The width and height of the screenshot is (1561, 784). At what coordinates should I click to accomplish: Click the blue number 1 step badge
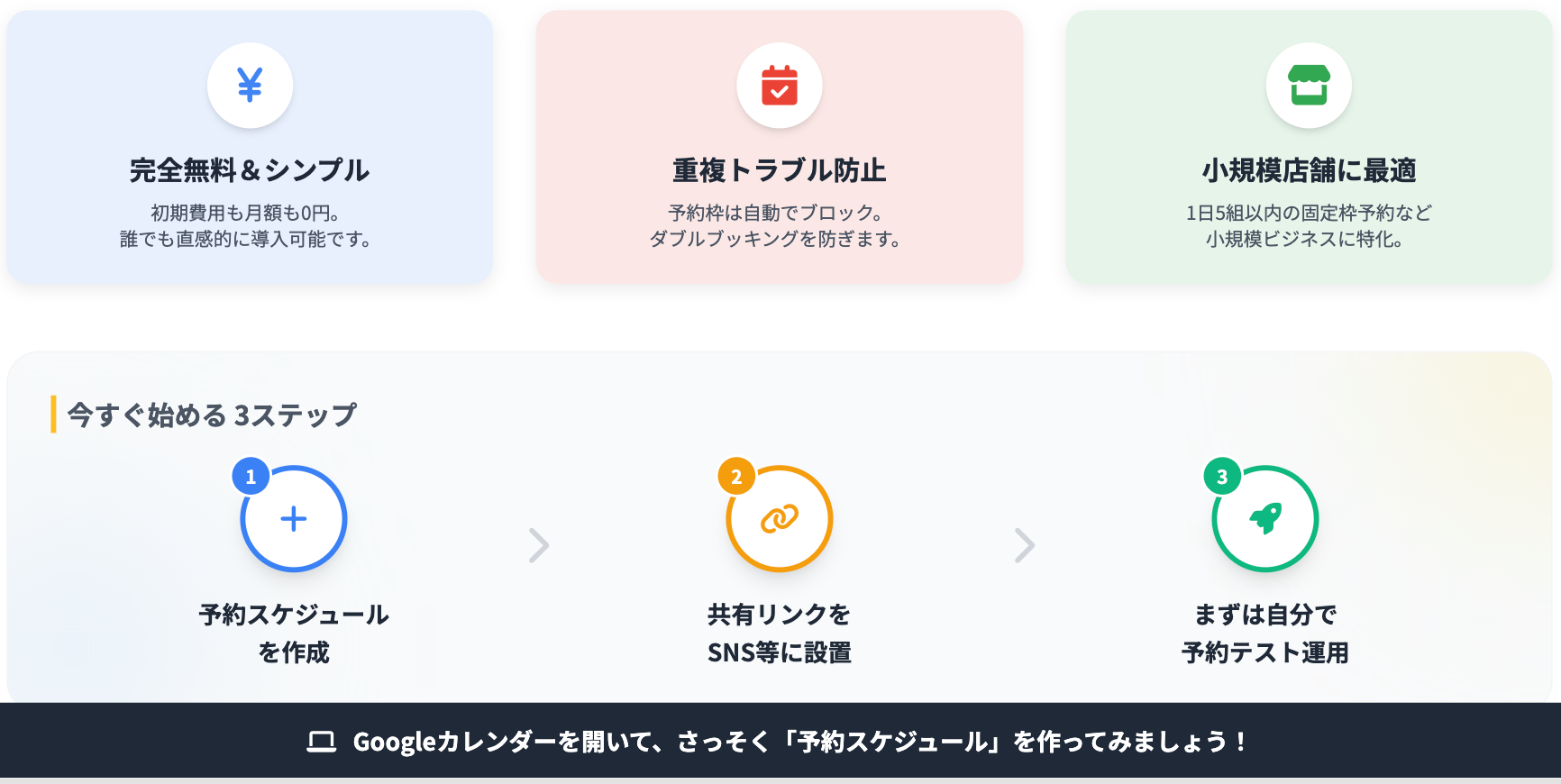tap(251, 477)
